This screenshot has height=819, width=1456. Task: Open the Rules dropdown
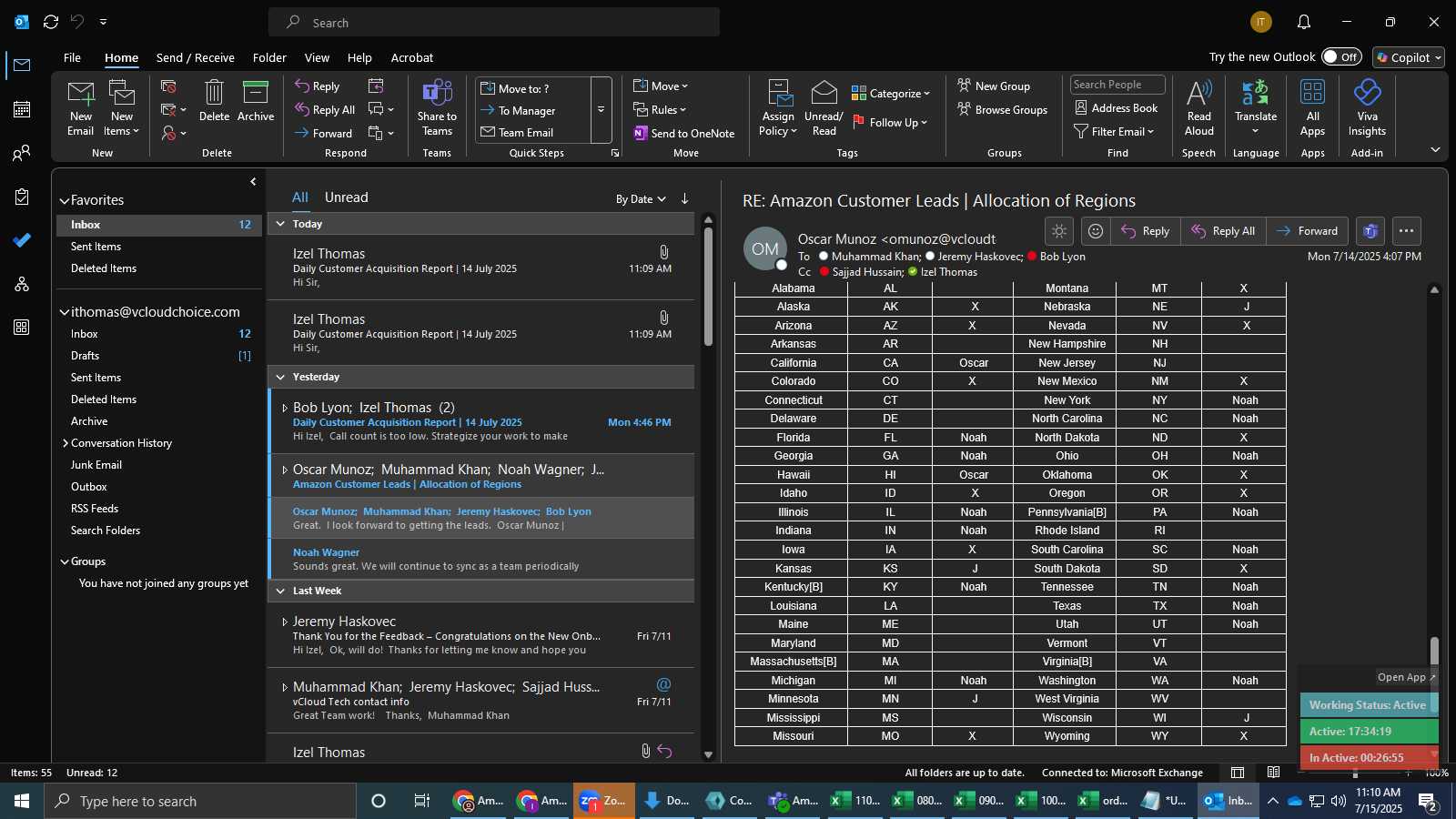pyautogui.click(x=660, y=110)
